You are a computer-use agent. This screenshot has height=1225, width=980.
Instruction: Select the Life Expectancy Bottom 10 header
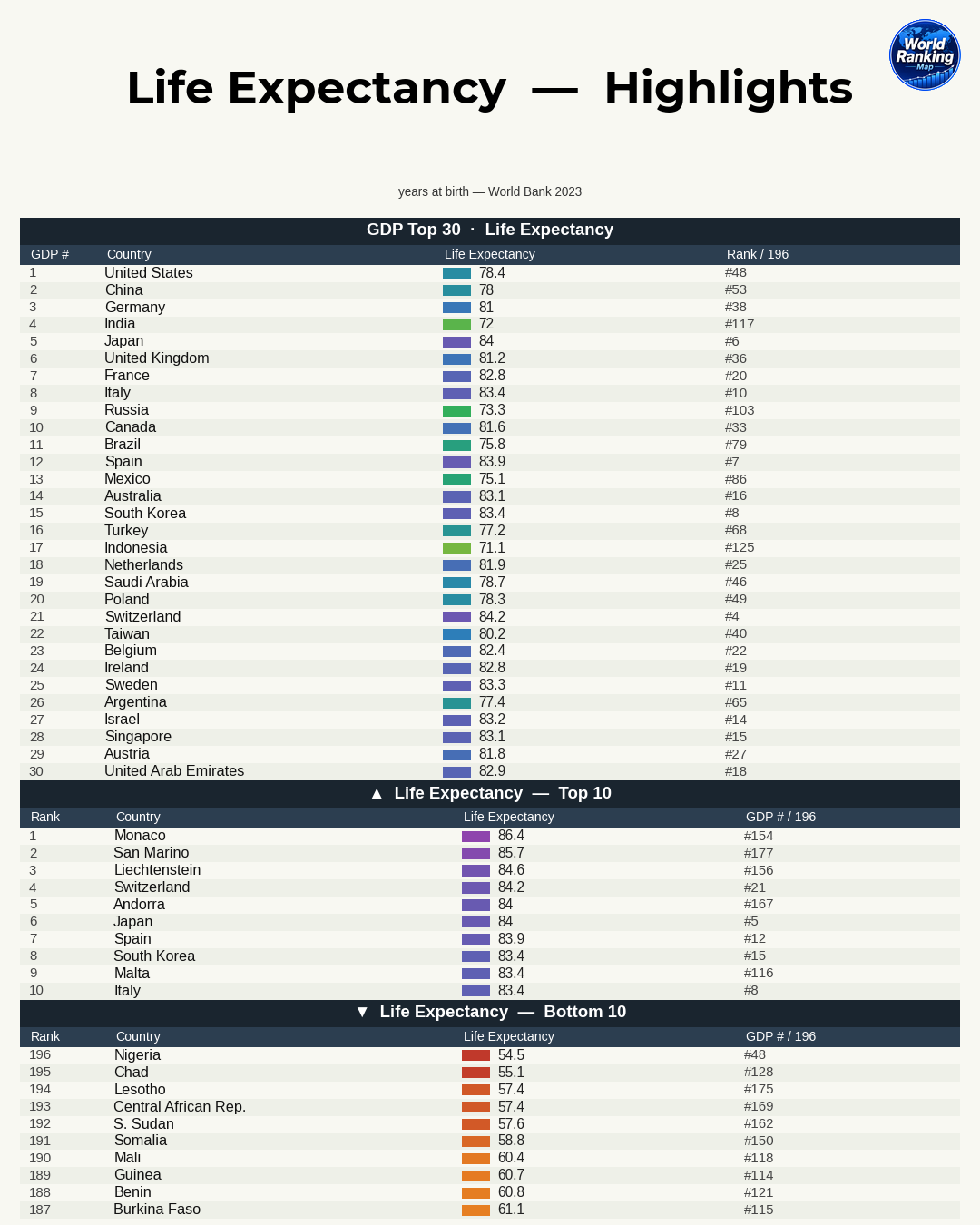click(490, 1013)
